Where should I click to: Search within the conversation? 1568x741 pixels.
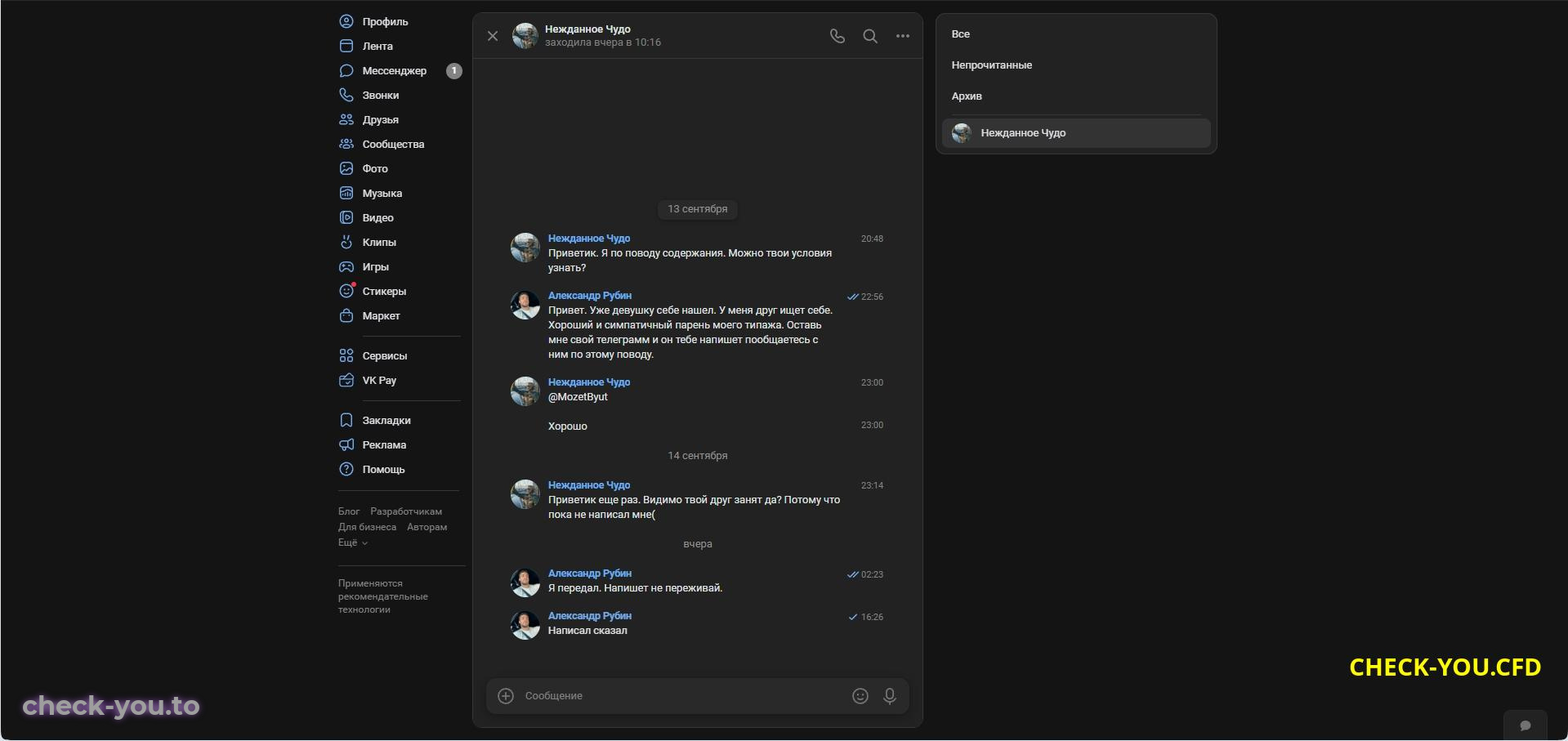pos(870,36)
